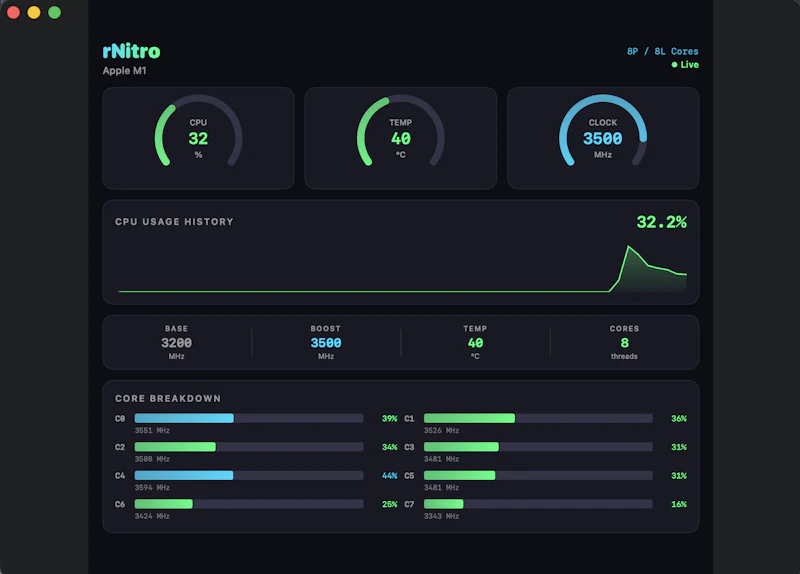Maximize the window with the green button
This screenshot has height=574, width=800.
click(55, 12)
